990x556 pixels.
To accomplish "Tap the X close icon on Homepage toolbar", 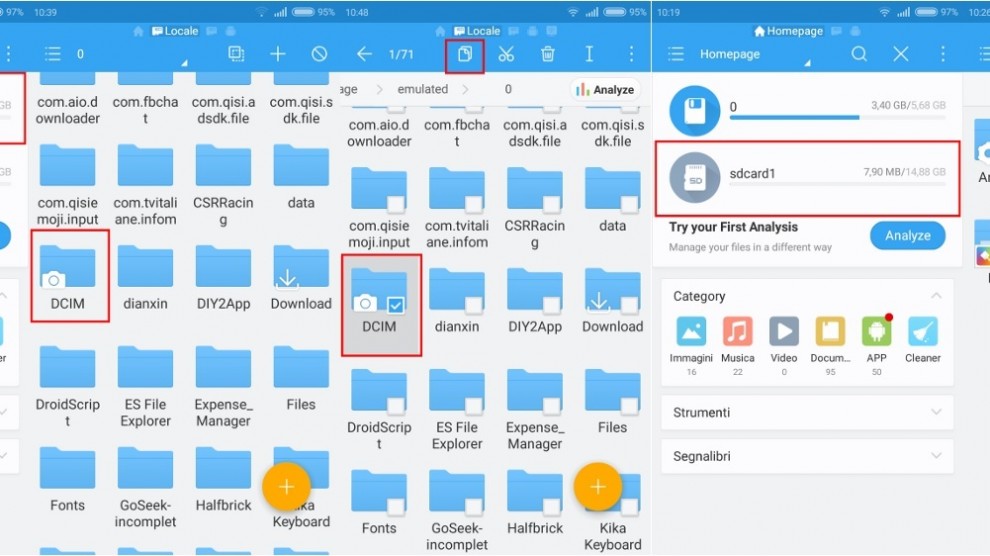I will click(x=901, y=54).
